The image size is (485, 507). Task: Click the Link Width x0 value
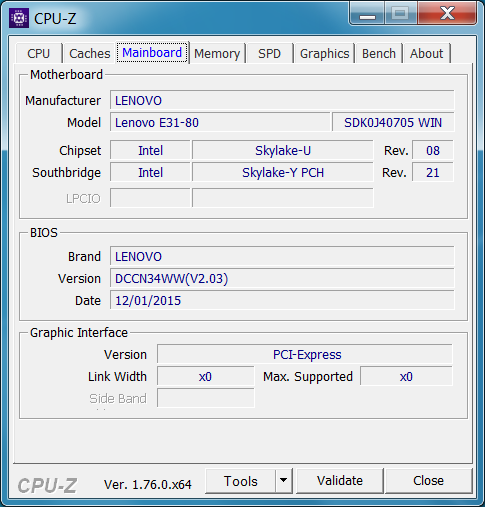coord(206,377)
